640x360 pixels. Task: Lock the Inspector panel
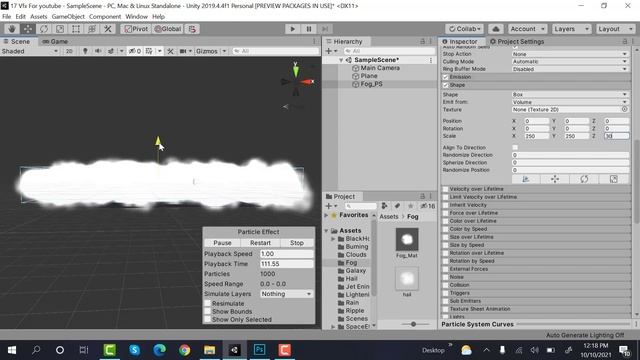pos(625,41)
